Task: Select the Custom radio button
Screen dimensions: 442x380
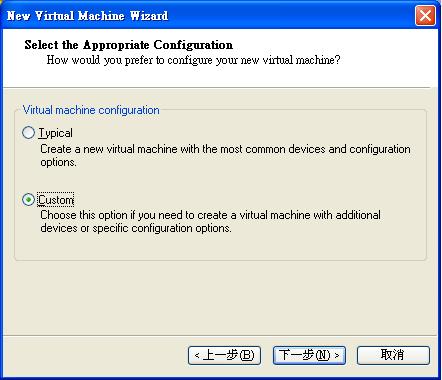Action: (x=28, y=199)
